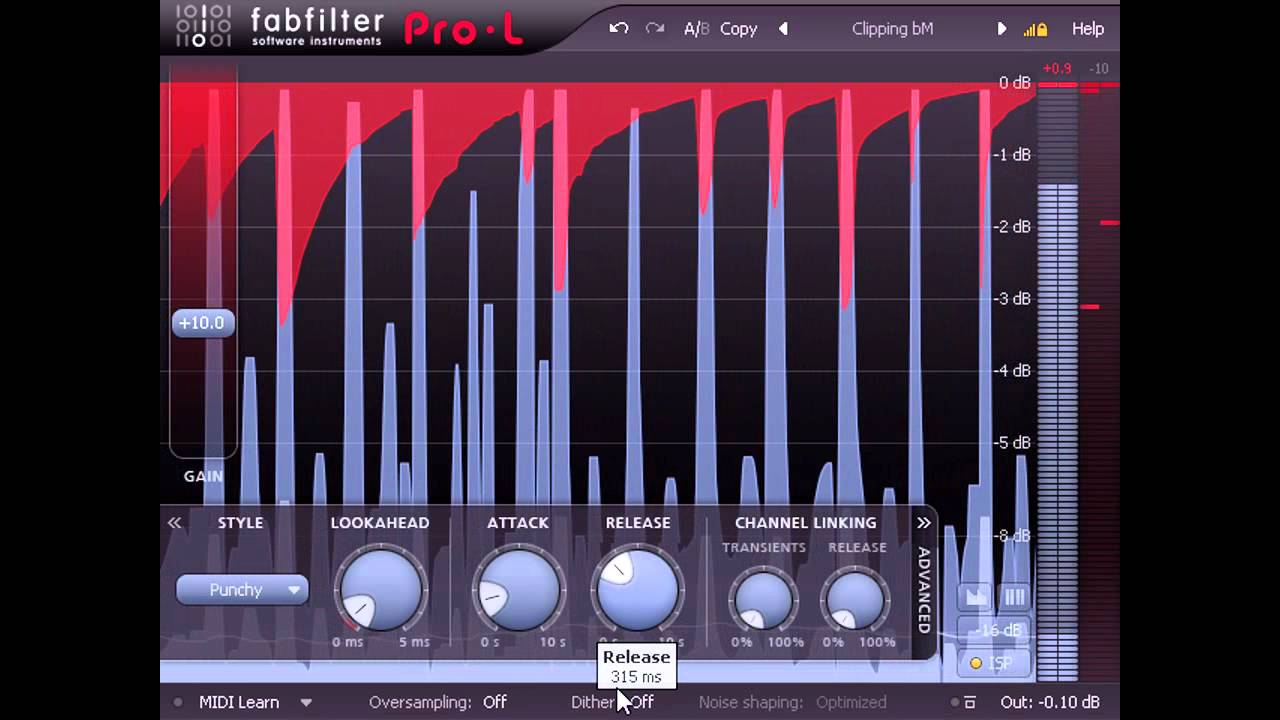This screenshot has height=720, width=1280.
Task: Click the Undo arrow icon
Action: click(x=619, y=28)
